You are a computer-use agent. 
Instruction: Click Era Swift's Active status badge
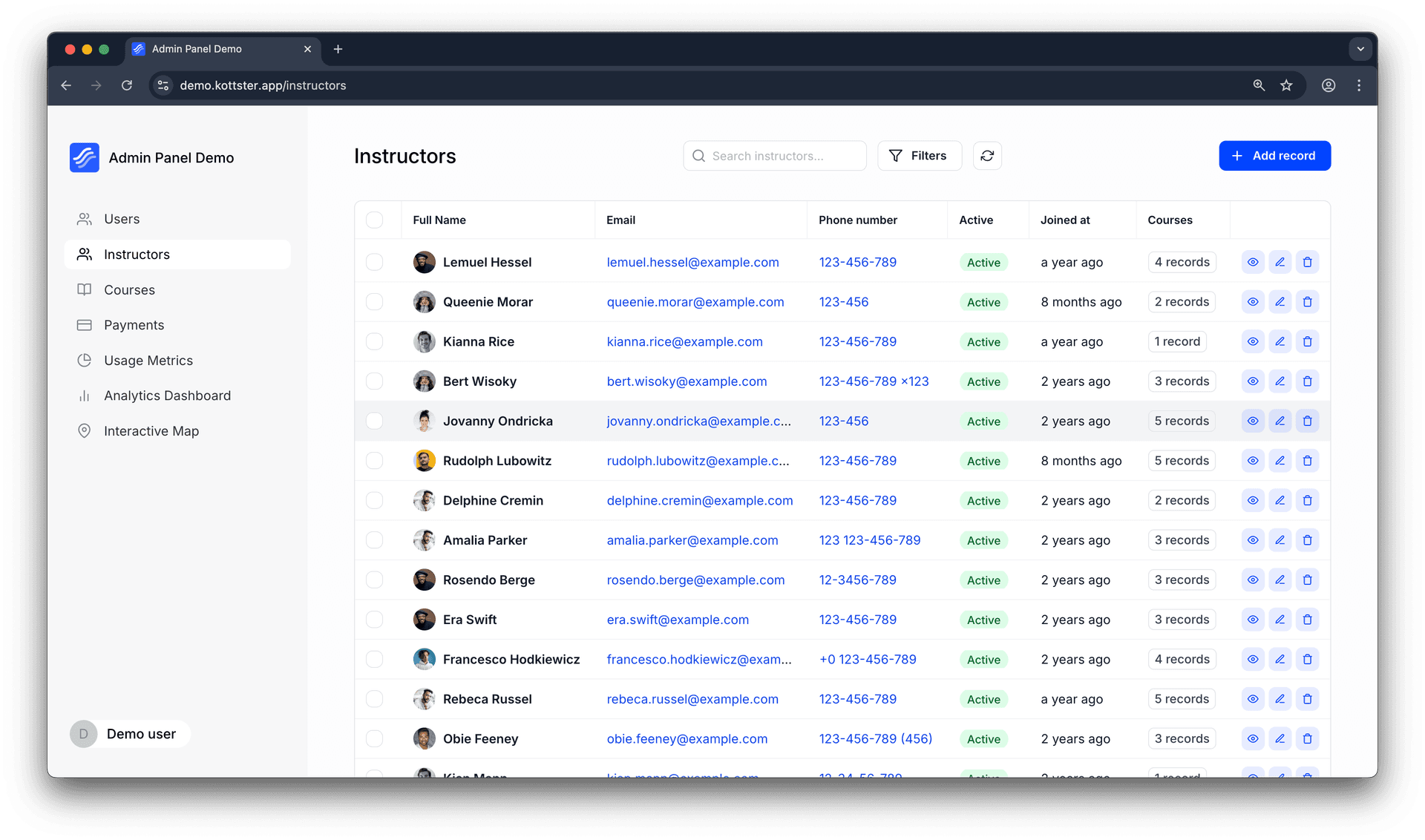(983, 620)
